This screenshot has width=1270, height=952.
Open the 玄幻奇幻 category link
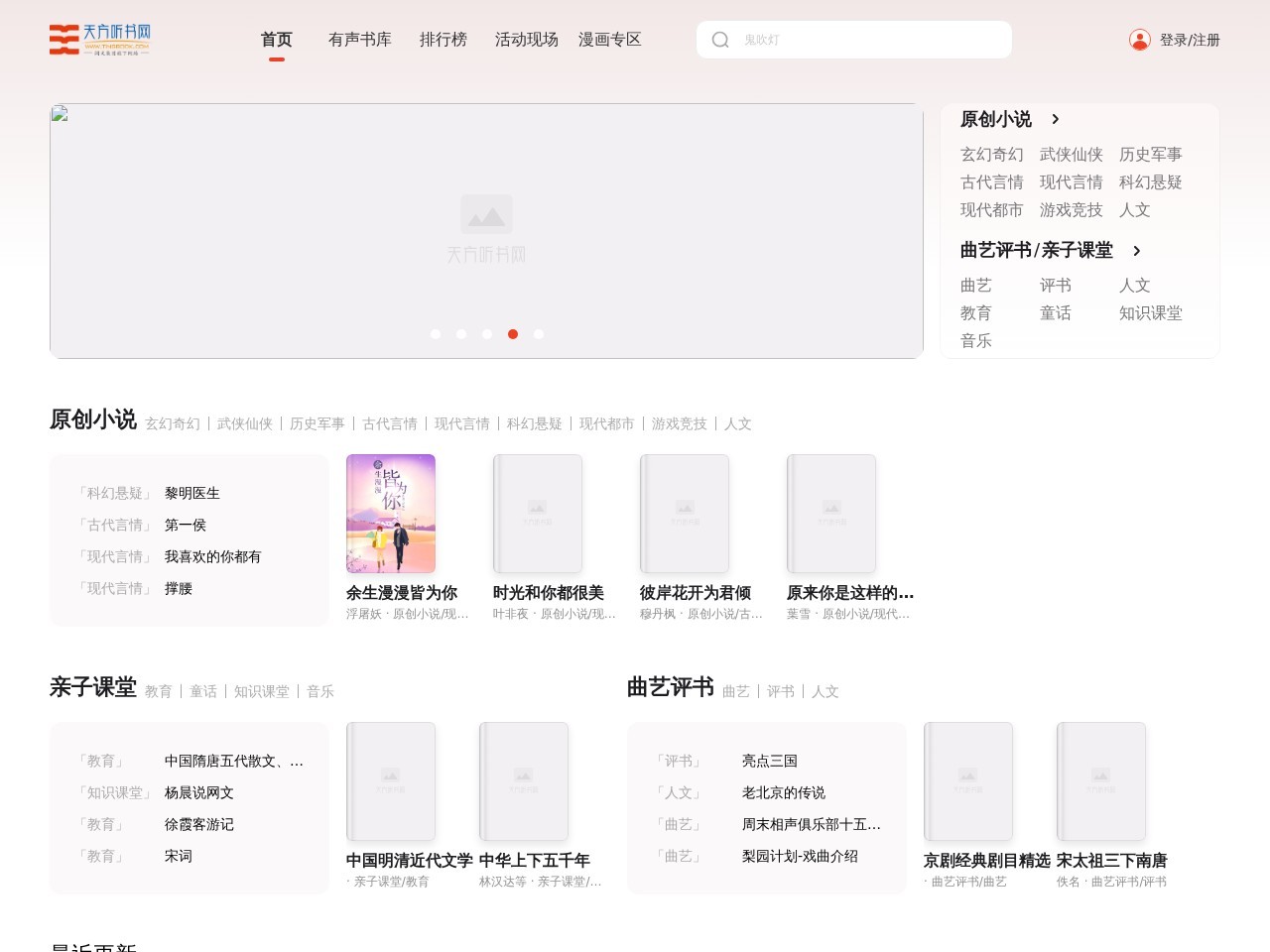click(x=990, y=155)
